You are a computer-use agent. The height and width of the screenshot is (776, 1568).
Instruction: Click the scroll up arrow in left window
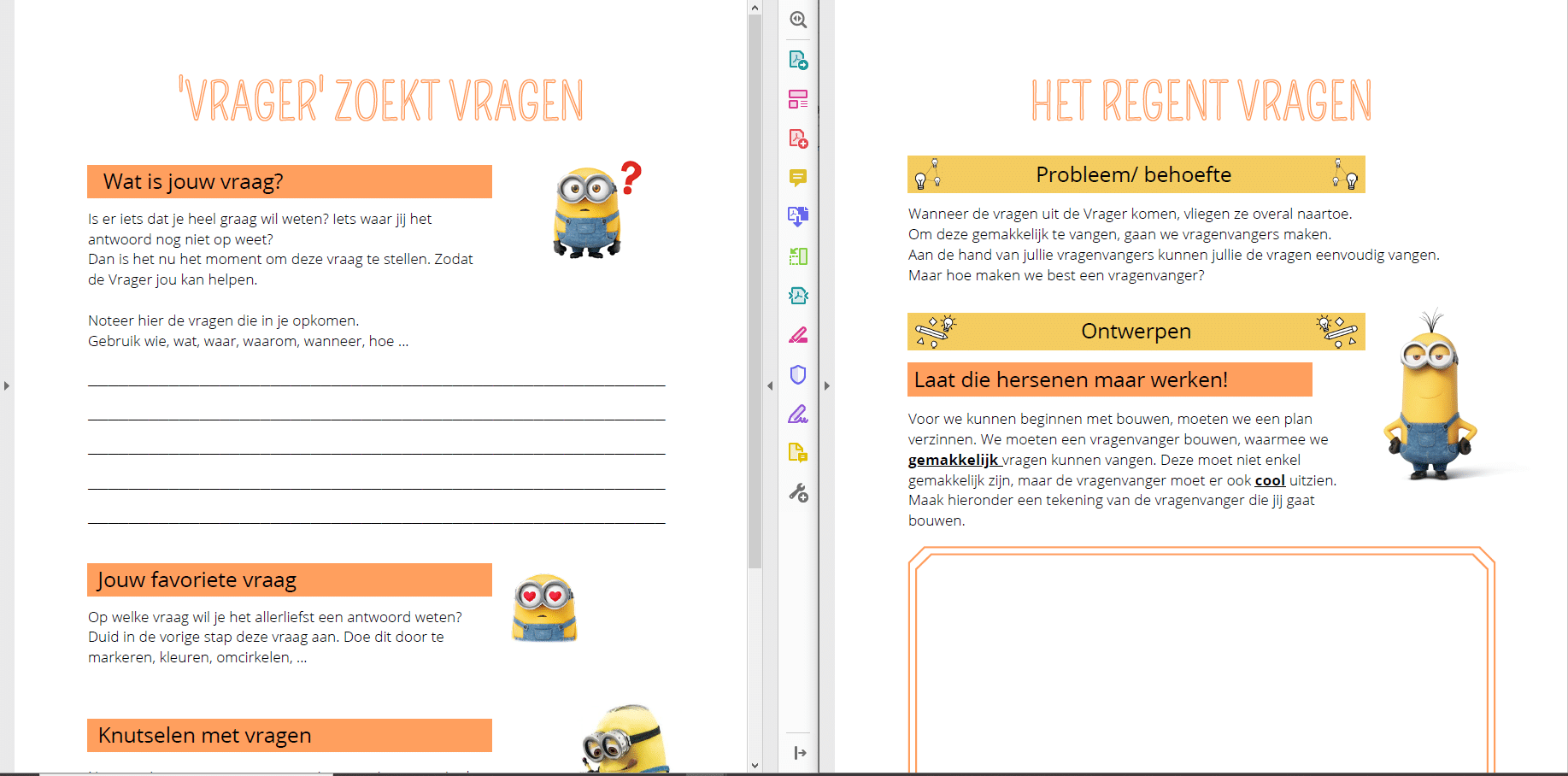click(755, 8)
